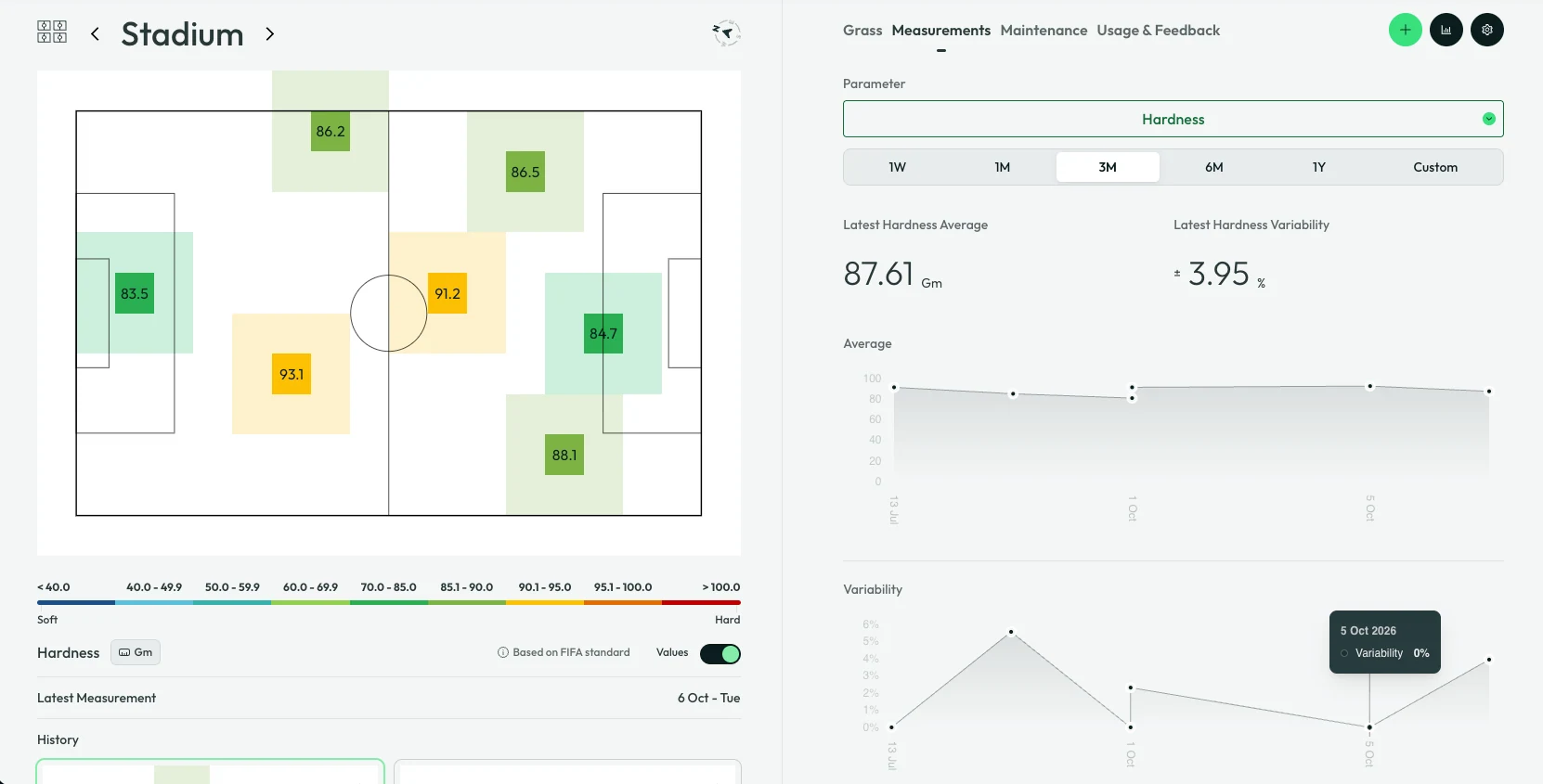Click the 5 Oct point on Variability chart
This screenshot has height=784, width=1543.
(x=1369, y=727)
